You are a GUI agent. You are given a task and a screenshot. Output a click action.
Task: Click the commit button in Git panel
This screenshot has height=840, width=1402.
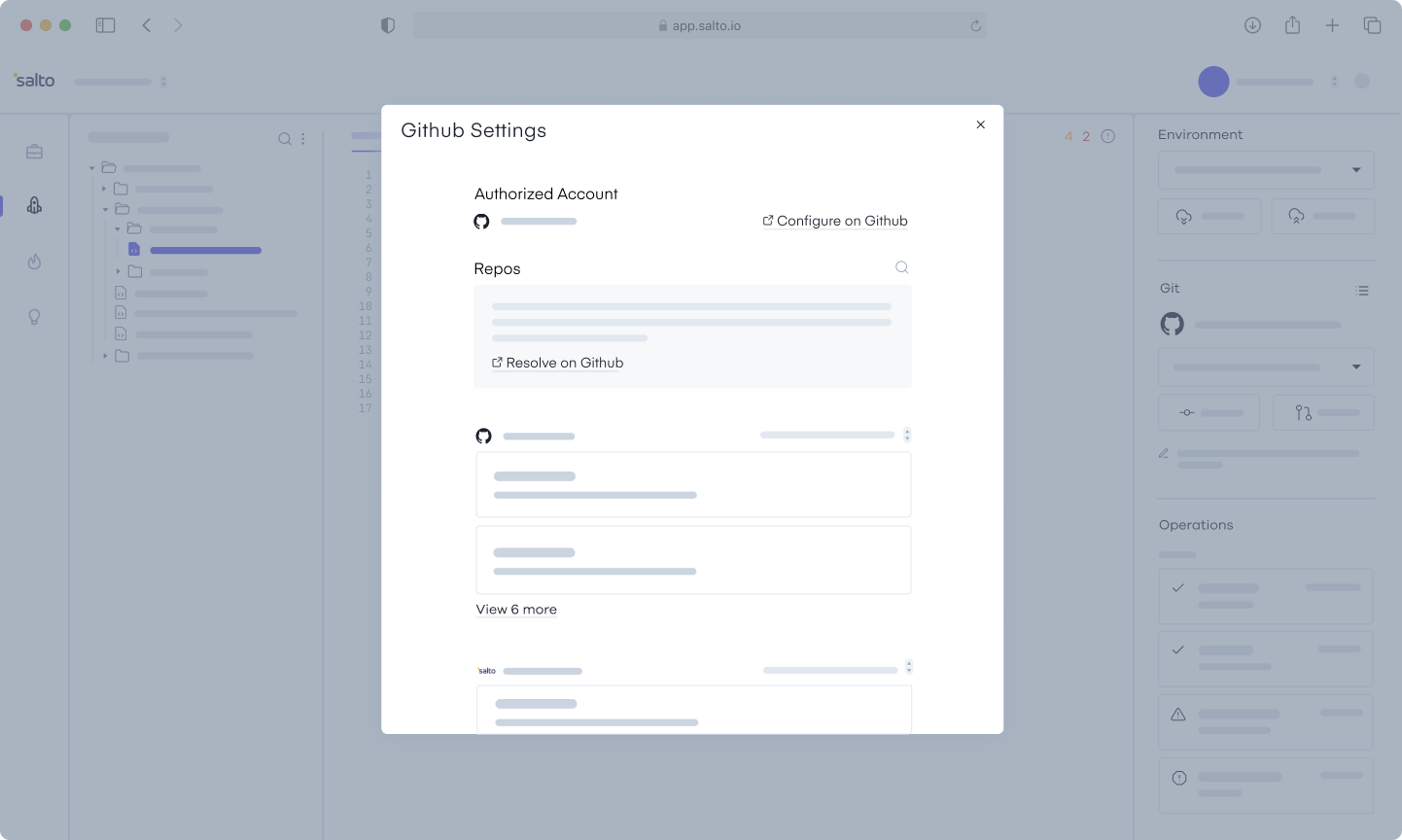pos(1209,412)
